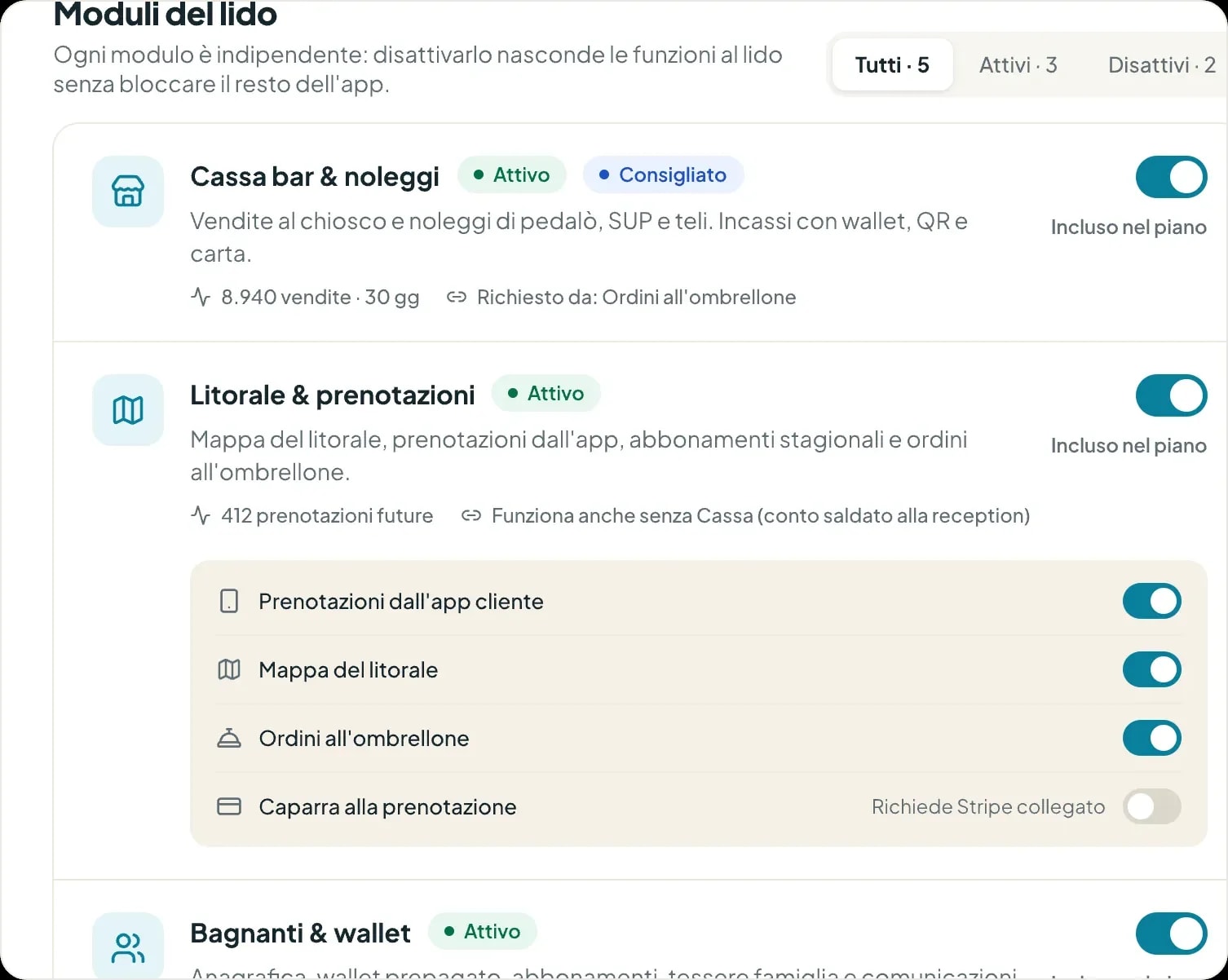Open the Disattivi · 2 tab

pos(1162,65)
